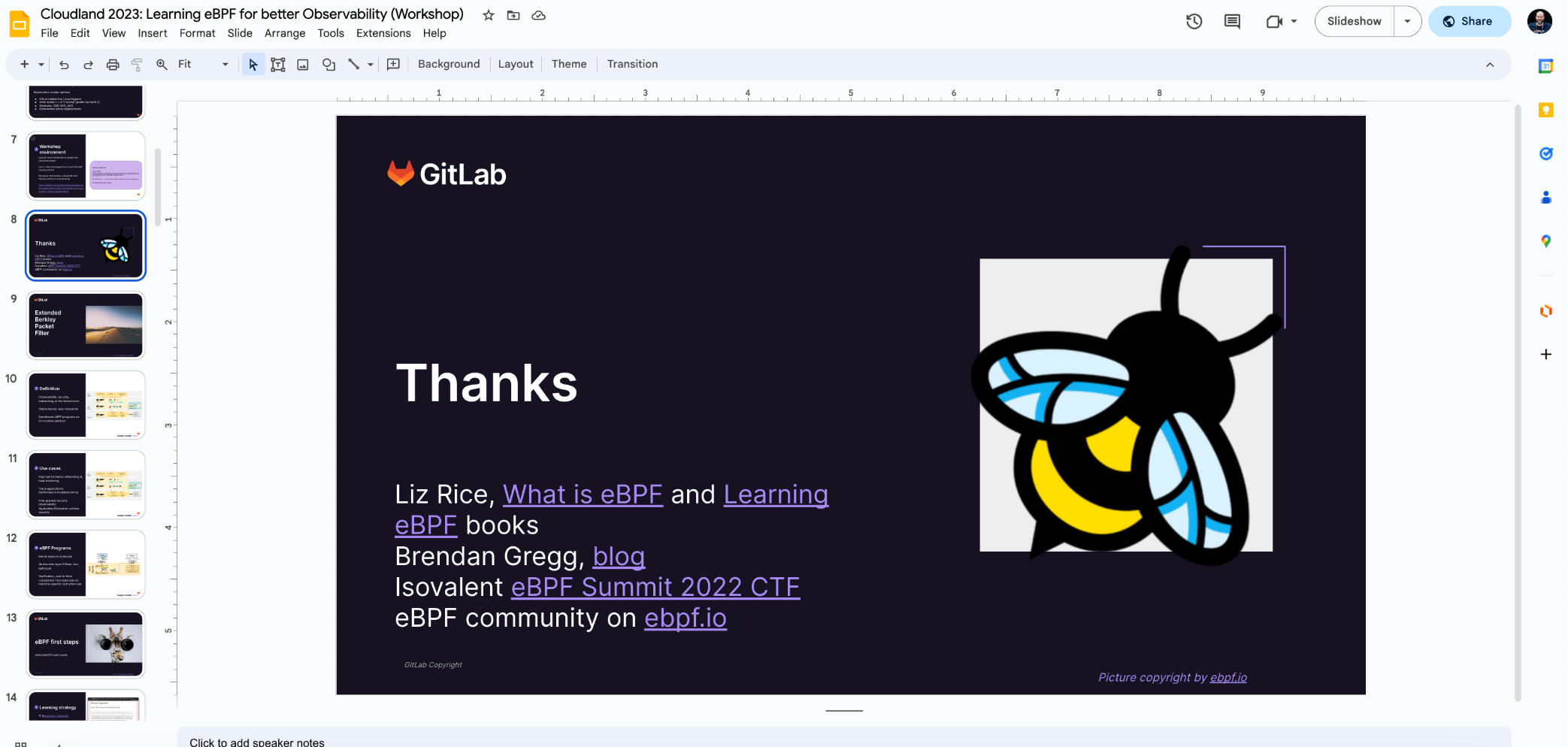Expand the Slideshow options arrow
The width and height of the screenshot is (1568, 747).
pos(1407,22)
